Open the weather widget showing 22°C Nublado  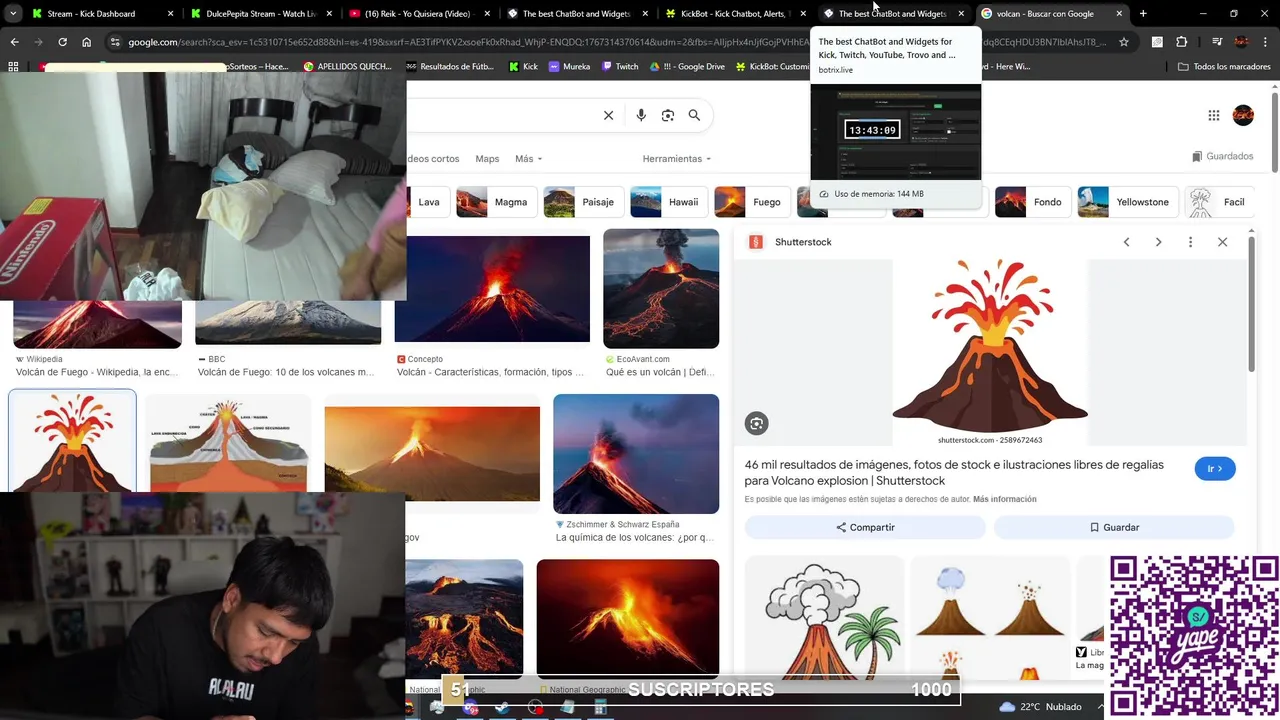pyautogui.click(x=1040, y=707)
